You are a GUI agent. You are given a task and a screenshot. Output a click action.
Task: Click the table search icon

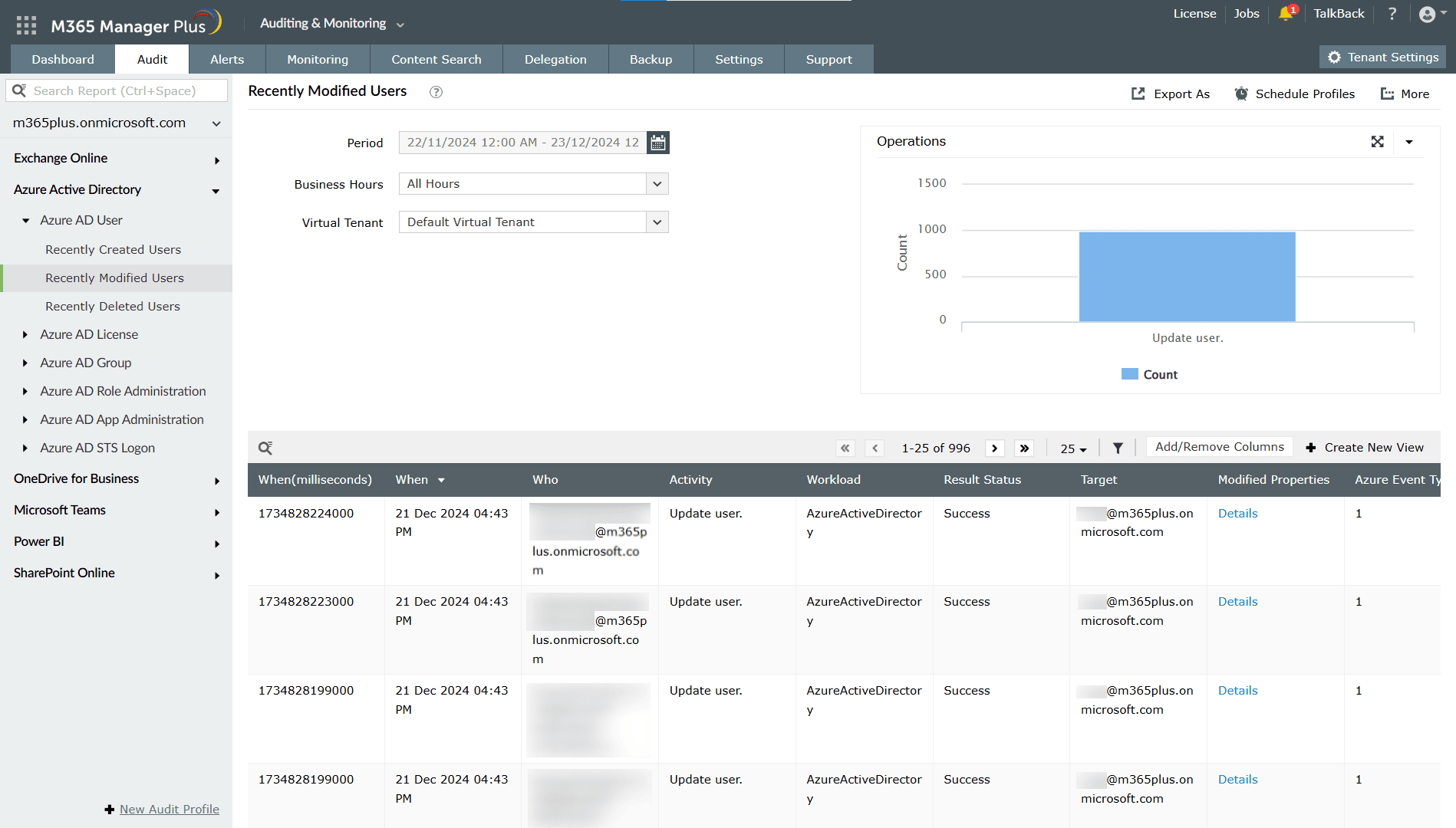pyautogui.click(x=265, y=448)
